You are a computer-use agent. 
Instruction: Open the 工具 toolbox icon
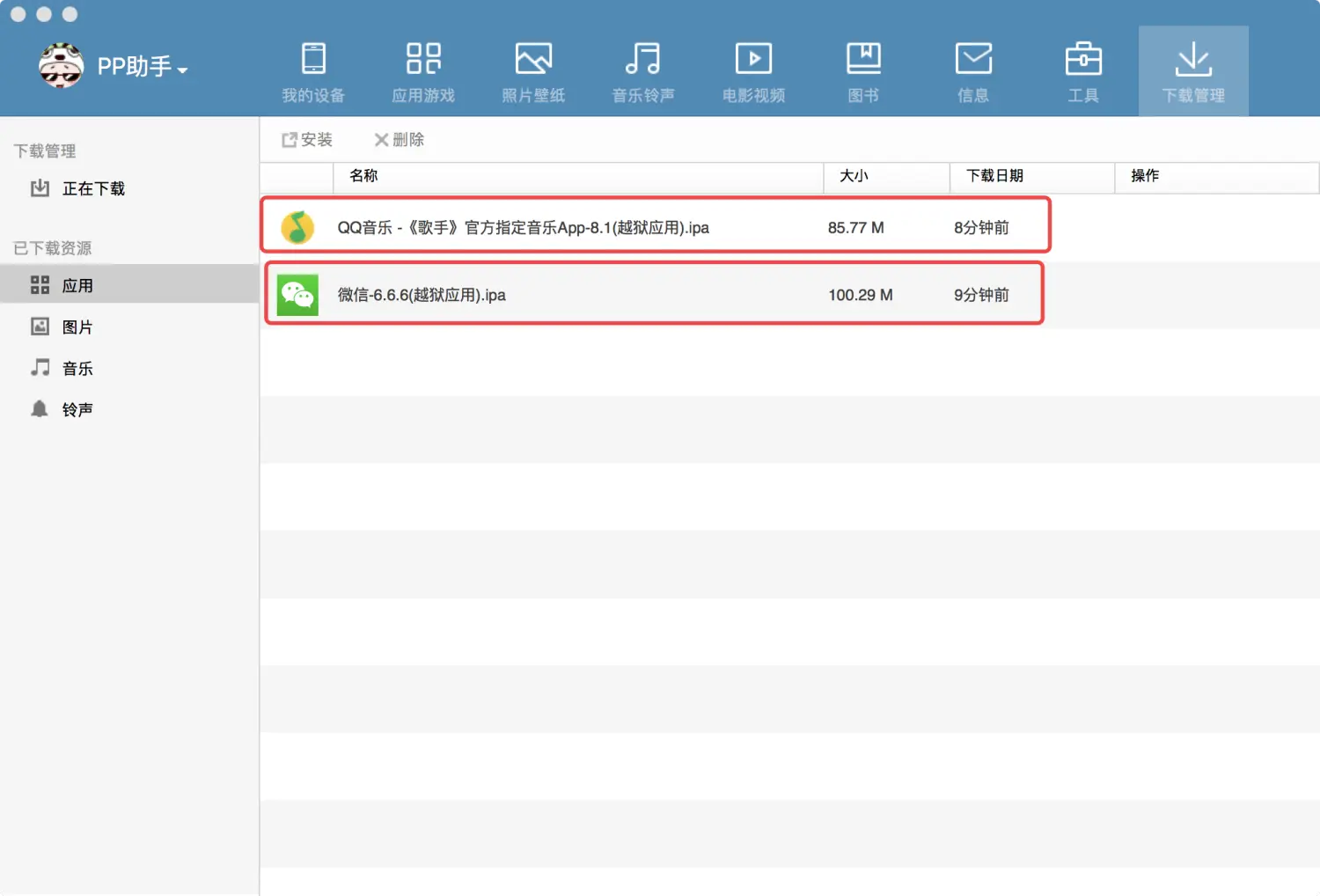click(1083, 58)
